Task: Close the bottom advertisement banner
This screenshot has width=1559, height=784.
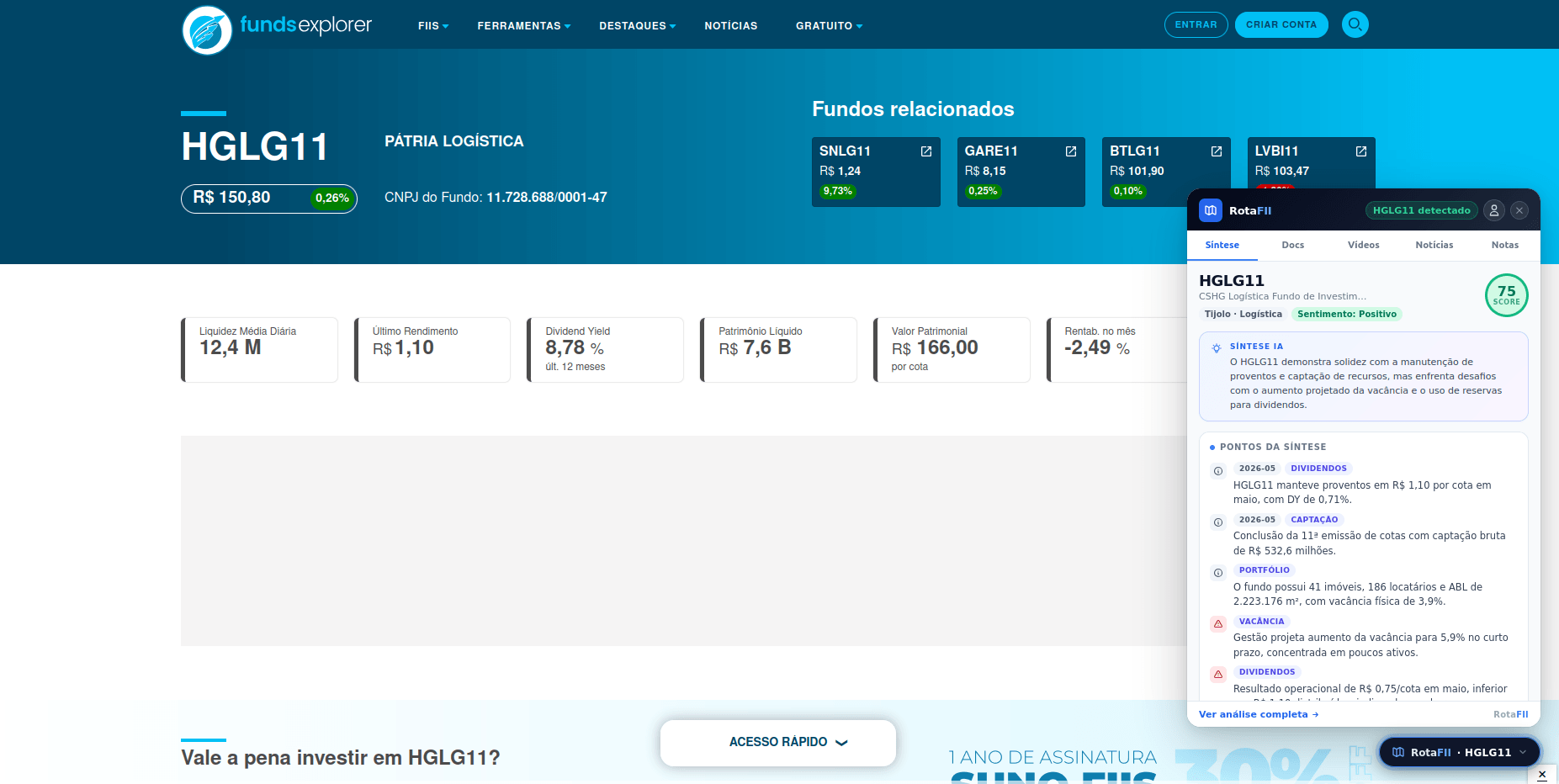Action: pos(1541,775)
